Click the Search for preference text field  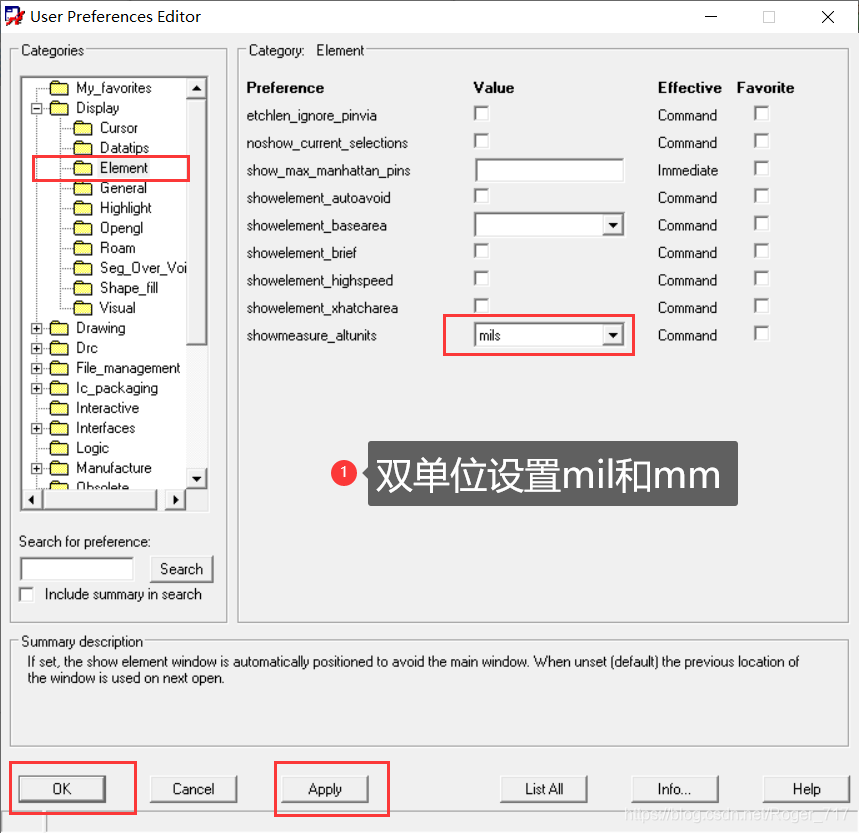(x=77, y=569)
